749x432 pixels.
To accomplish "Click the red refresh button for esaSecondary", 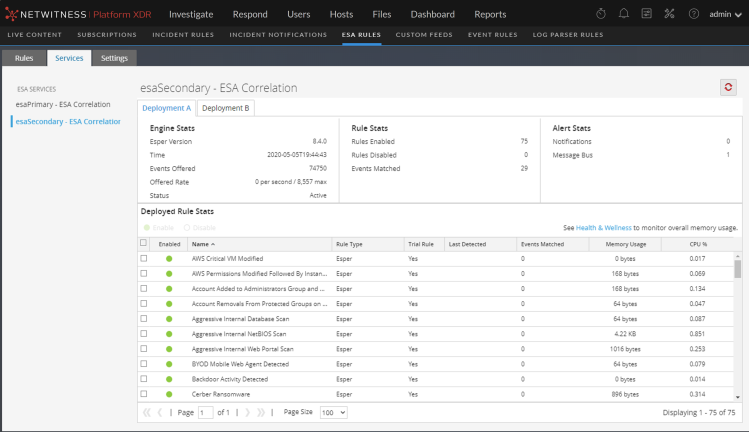I will [x=728, y=88].
